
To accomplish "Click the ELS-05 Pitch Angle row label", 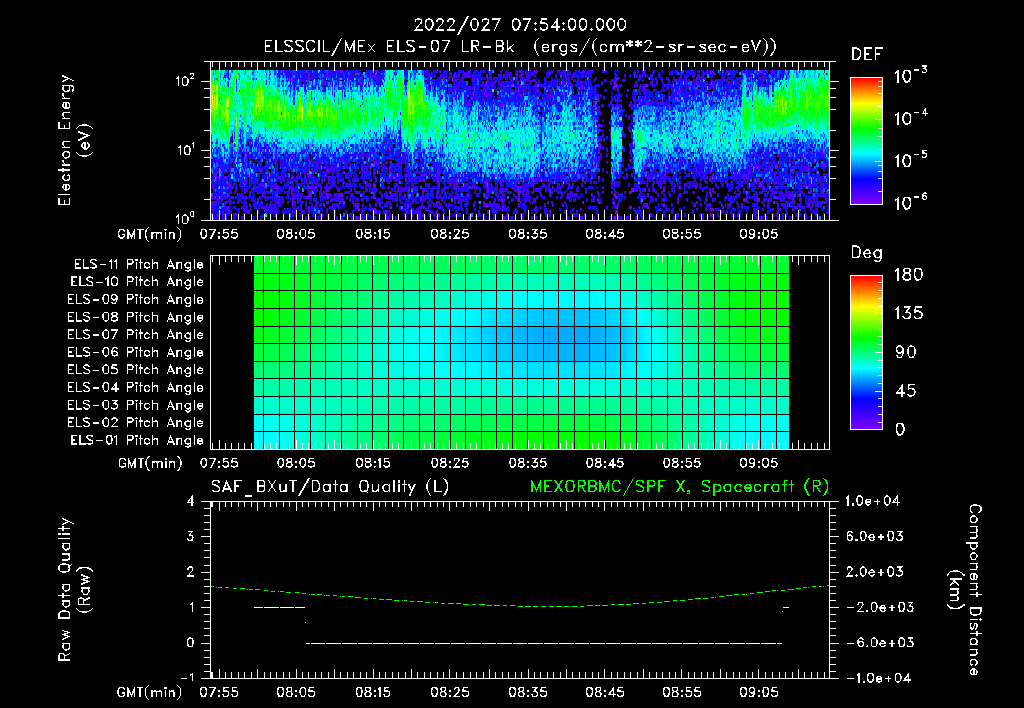I will point(135,370).
